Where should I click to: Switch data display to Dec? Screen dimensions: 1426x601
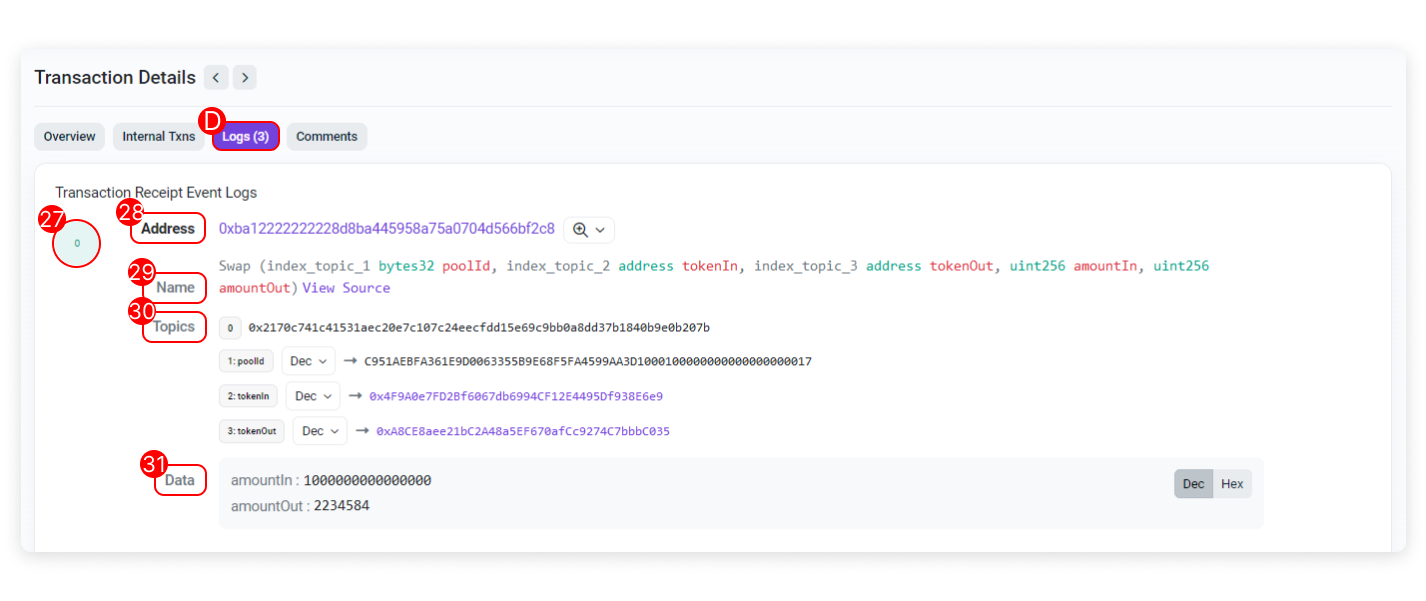(x=1193, y=484)
